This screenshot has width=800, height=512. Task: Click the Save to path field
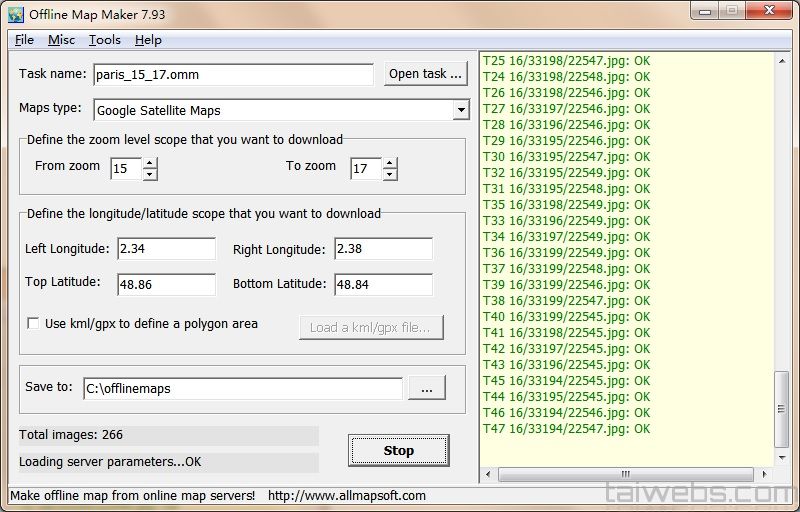(x=242, y=389)
